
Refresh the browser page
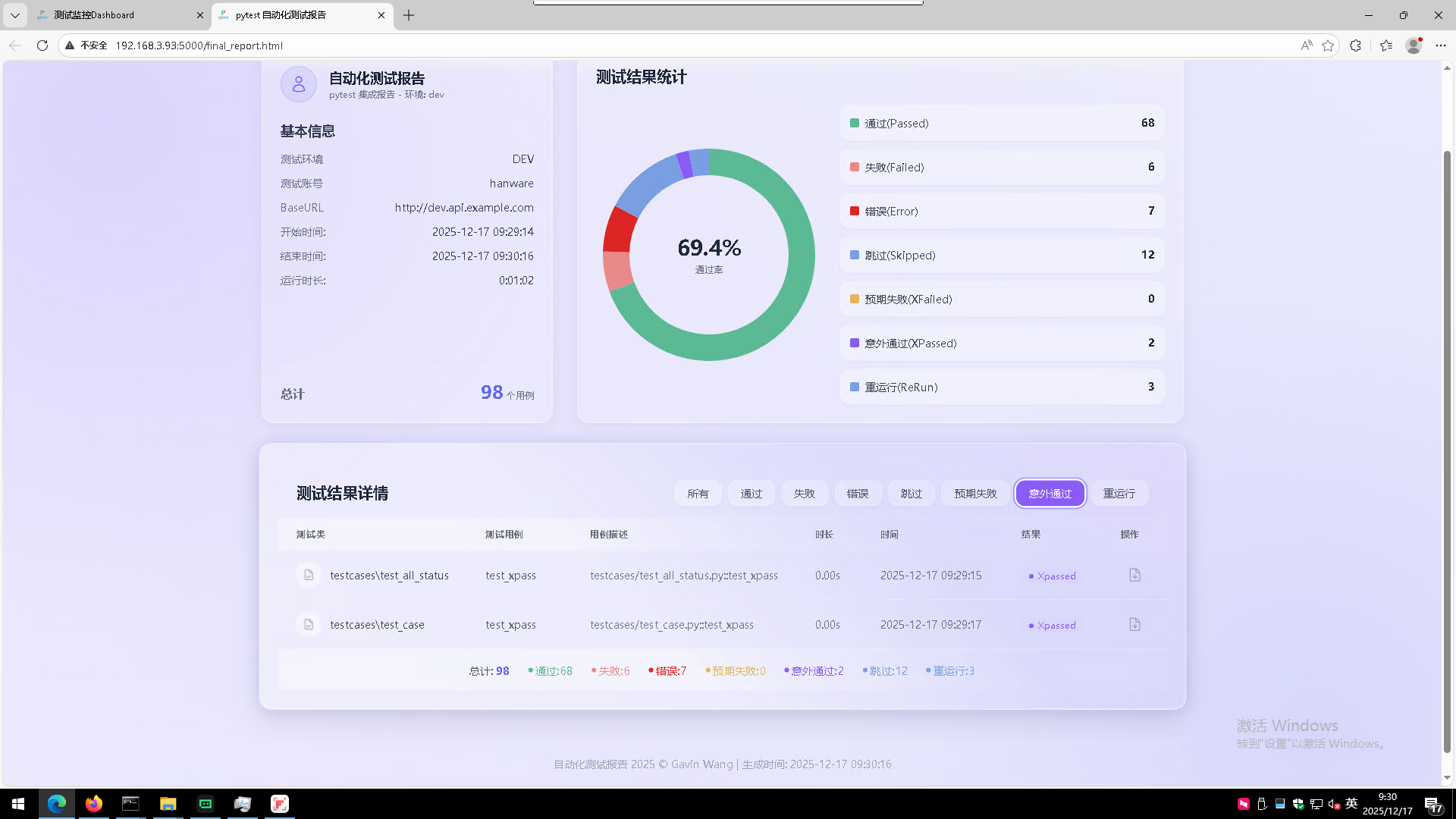point(42,45)
